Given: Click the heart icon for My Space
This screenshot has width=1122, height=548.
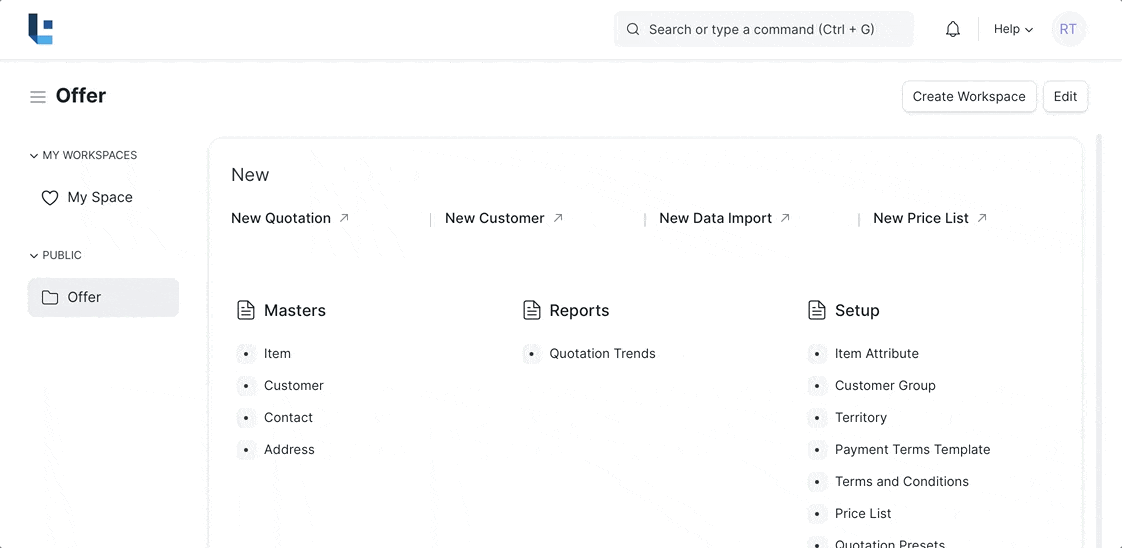Looking at the screenshot, I should tap(50, 198).
